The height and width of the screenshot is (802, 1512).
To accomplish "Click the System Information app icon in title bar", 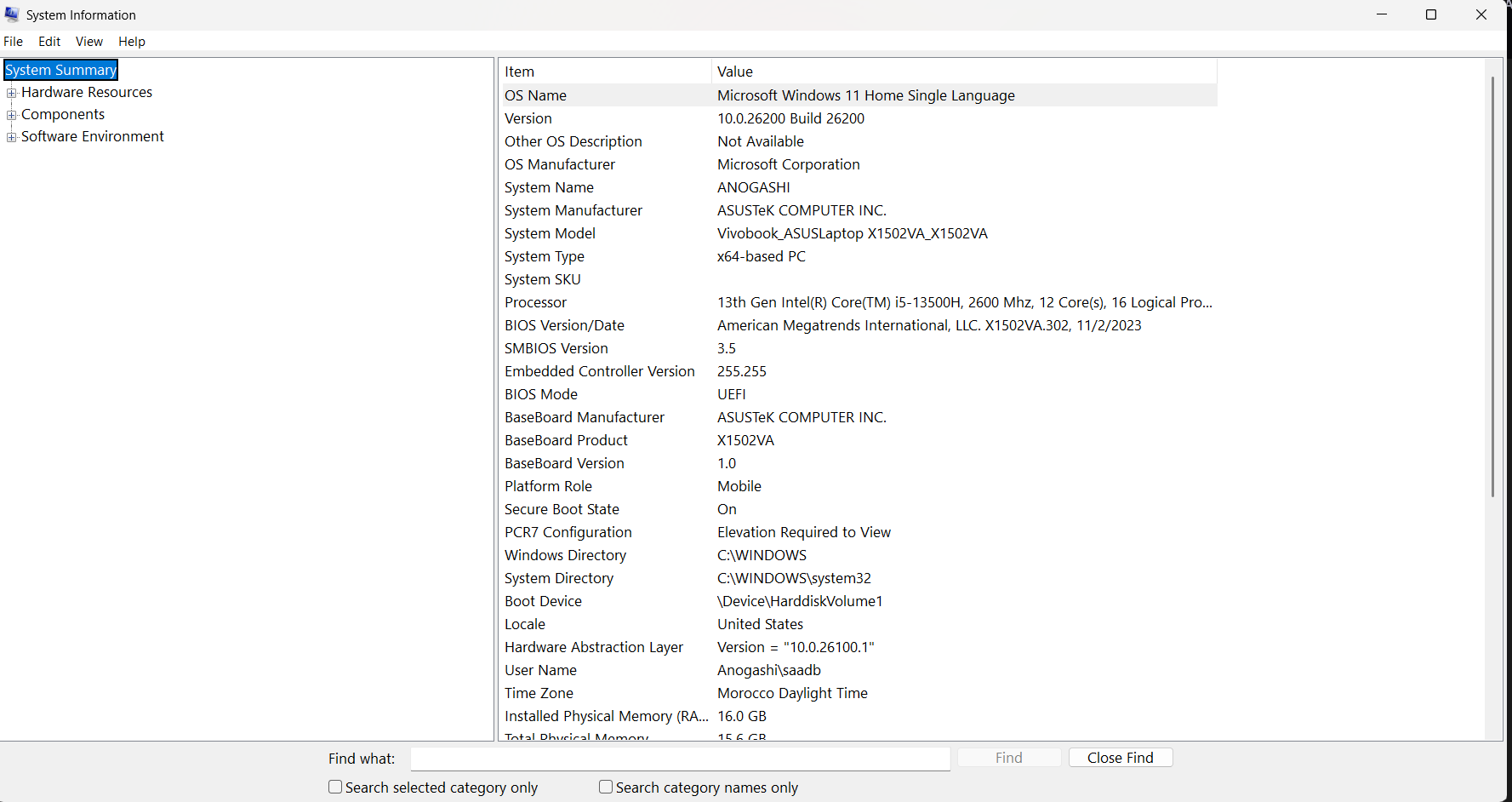I will (12, 14).
